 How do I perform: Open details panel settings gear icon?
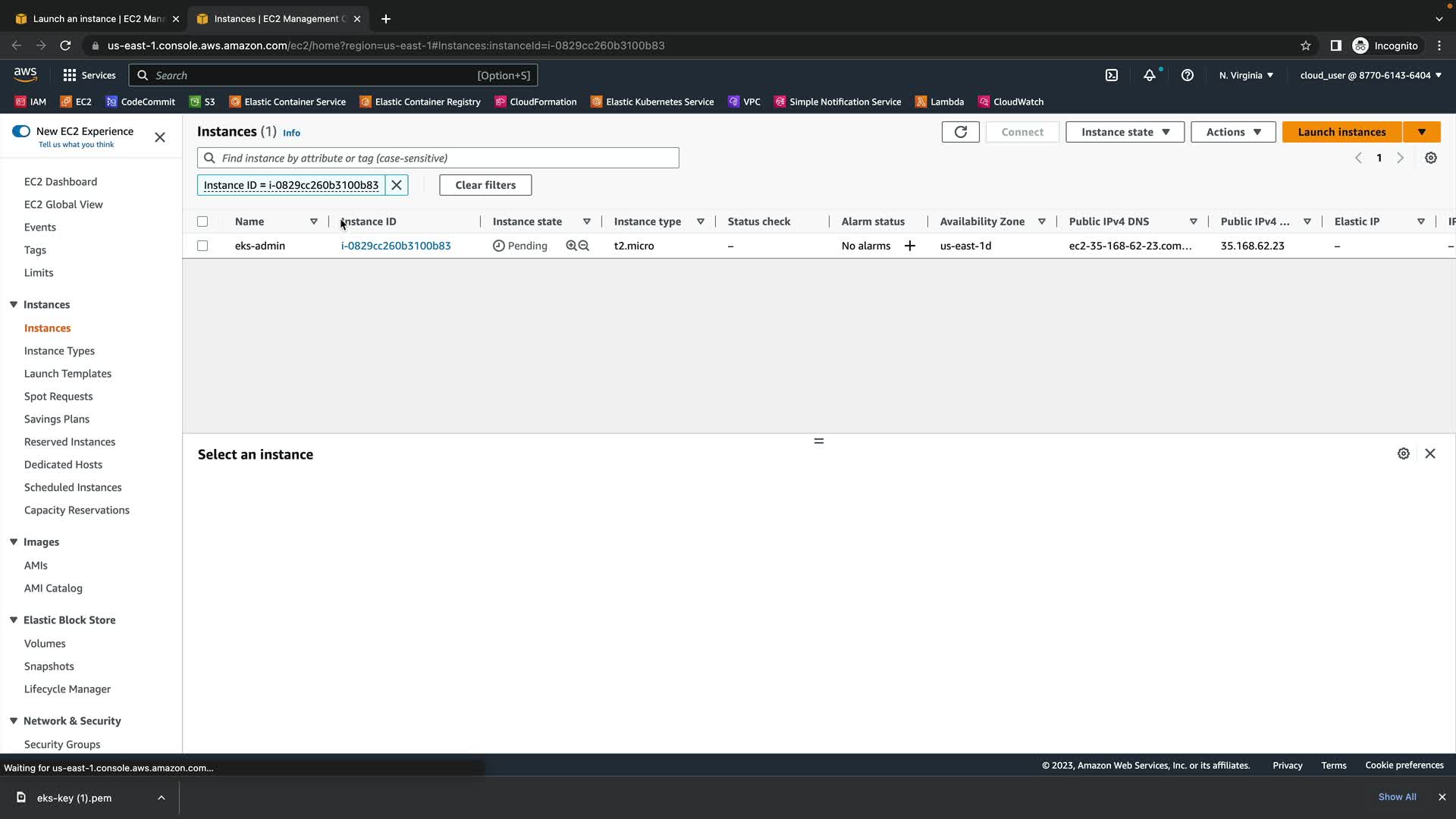(x=1404, y=453)
